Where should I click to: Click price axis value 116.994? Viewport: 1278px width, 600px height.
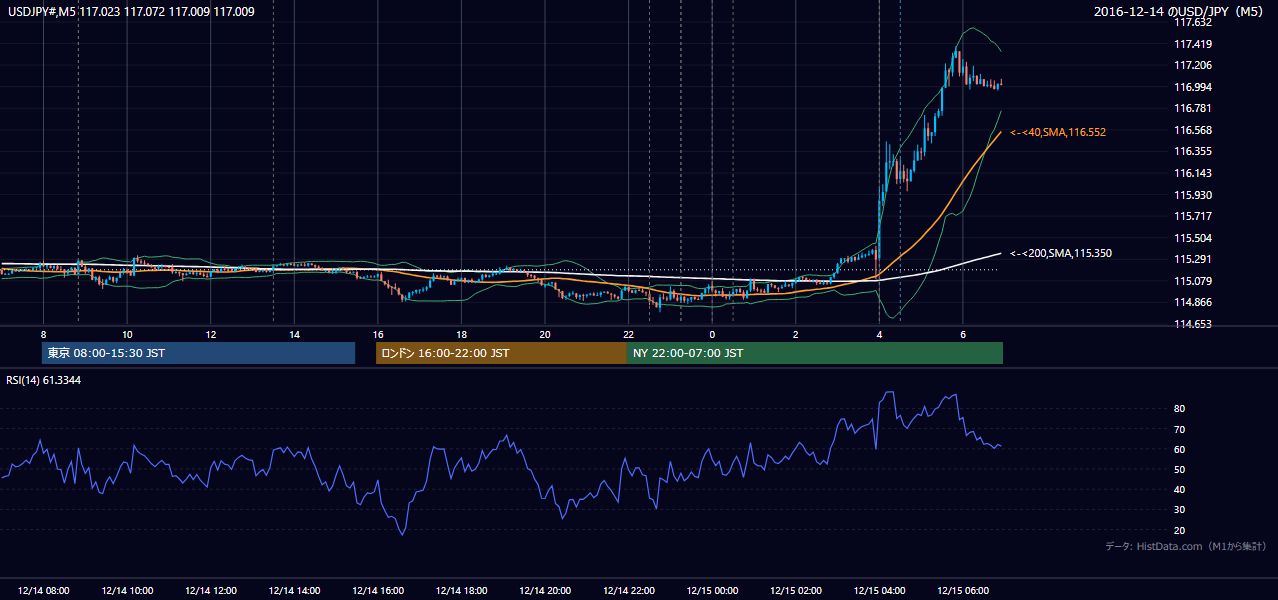(x=1194, y=87)
